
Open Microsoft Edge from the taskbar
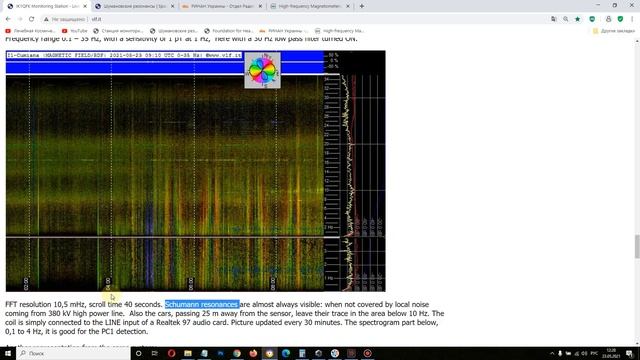286,353
